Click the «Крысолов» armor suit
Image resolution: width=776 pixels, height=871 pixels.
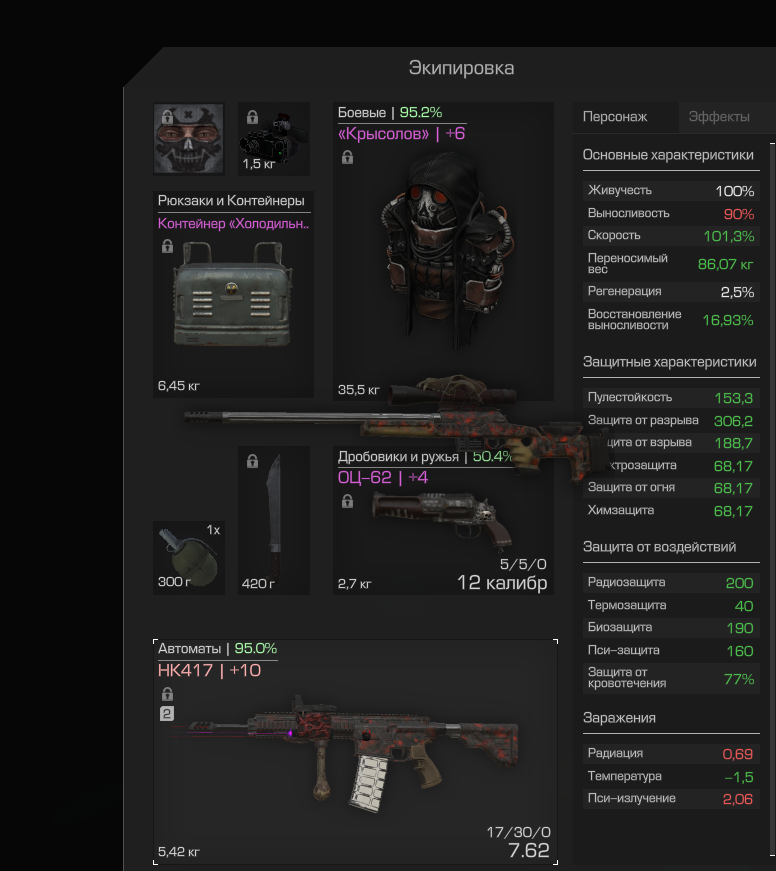point(443,251)
